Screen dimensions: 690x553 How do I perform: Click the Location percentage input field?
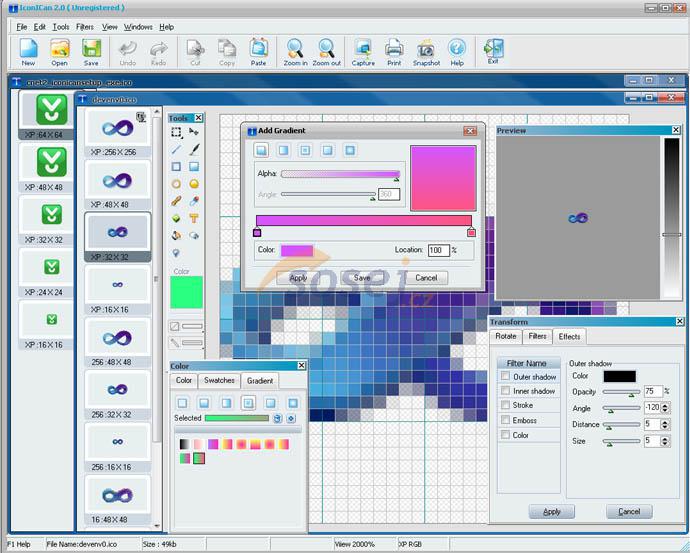pos(439,250)
